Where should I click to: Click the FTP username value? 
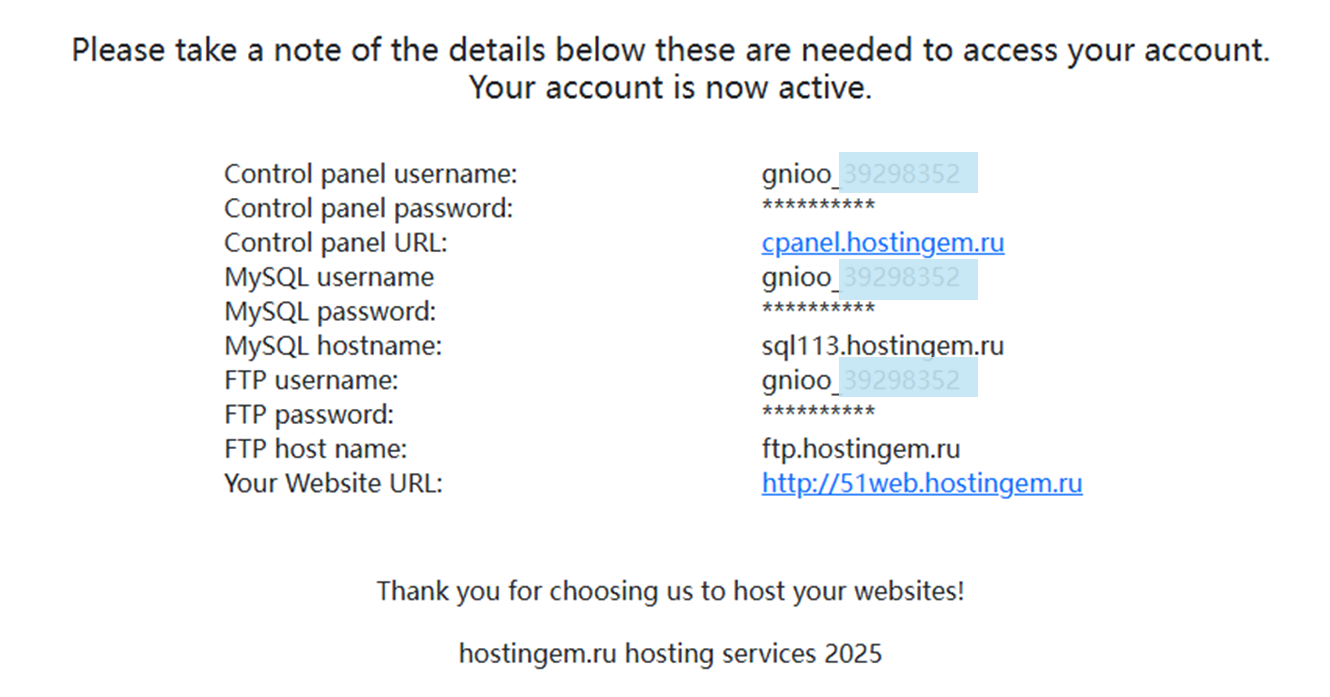point(868,381)
